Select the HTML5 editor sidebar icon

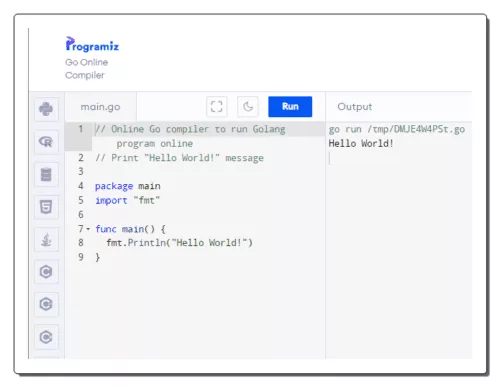point(46,207)
